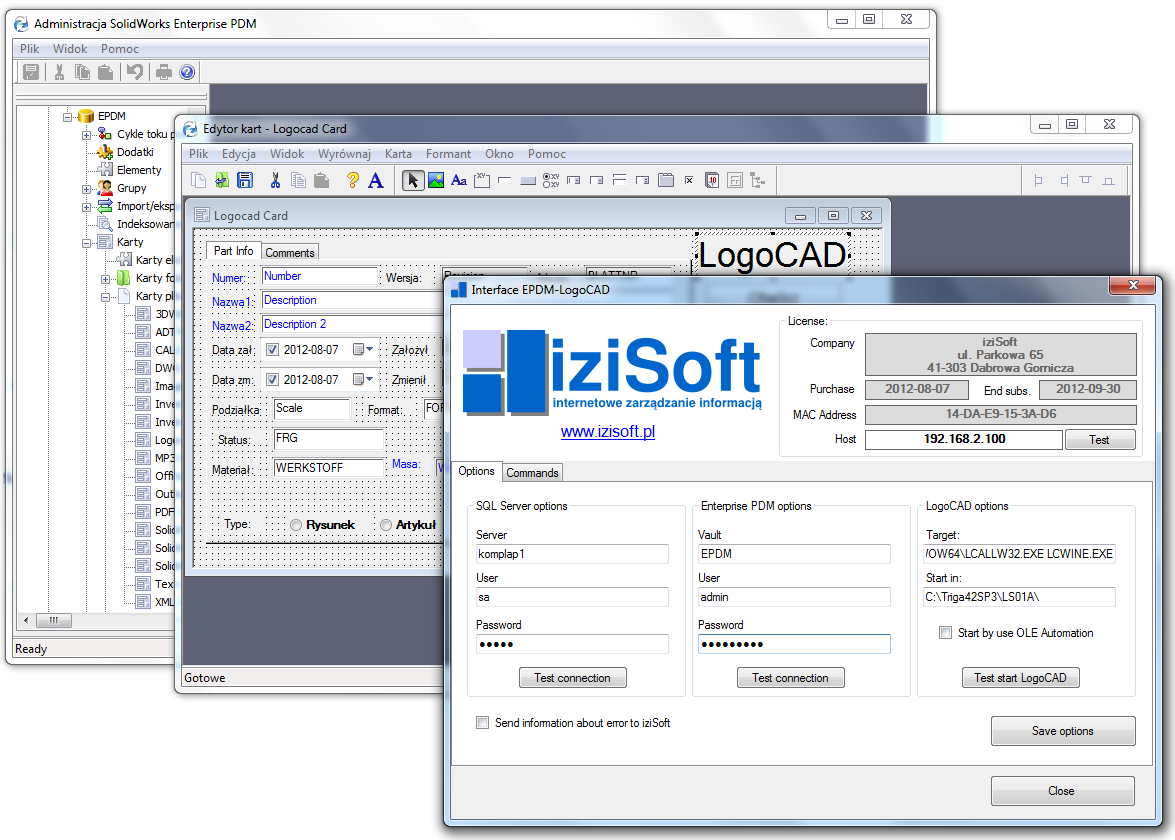
Task: Choose the radio button control tool
Action: point(551,180)
